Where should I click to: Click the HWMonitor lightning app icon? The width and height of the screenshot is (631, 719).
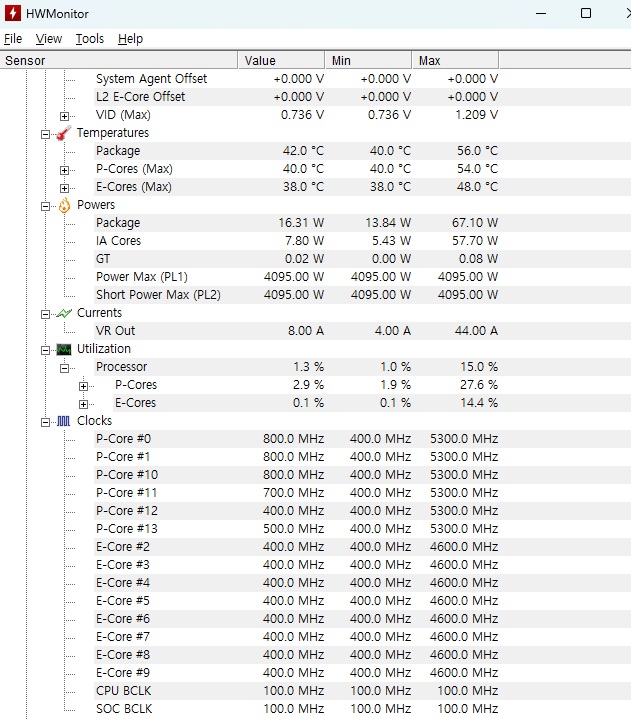coord(12,13)
